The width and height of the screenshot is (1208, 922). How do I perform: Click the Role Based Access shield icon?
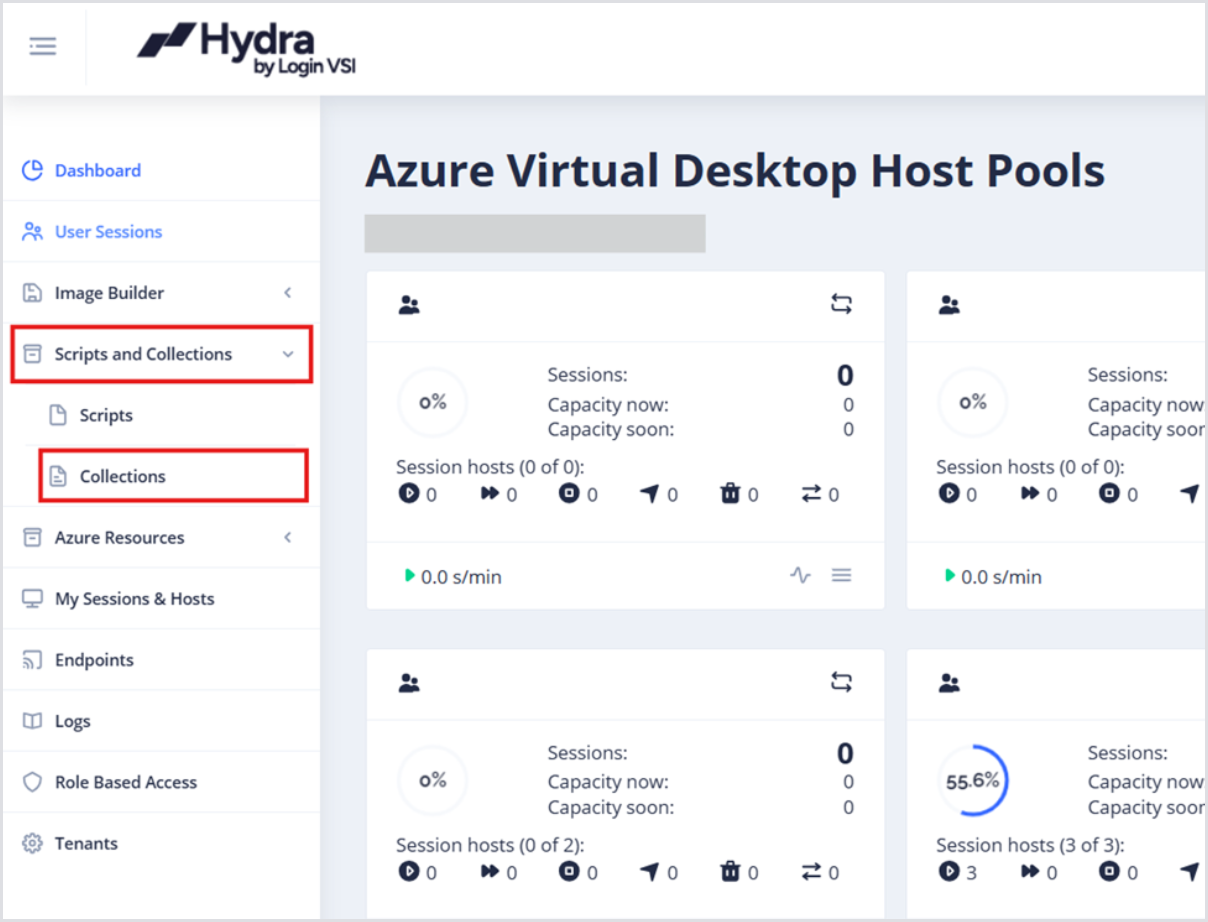pyautogui.click(x=33, y=782)
